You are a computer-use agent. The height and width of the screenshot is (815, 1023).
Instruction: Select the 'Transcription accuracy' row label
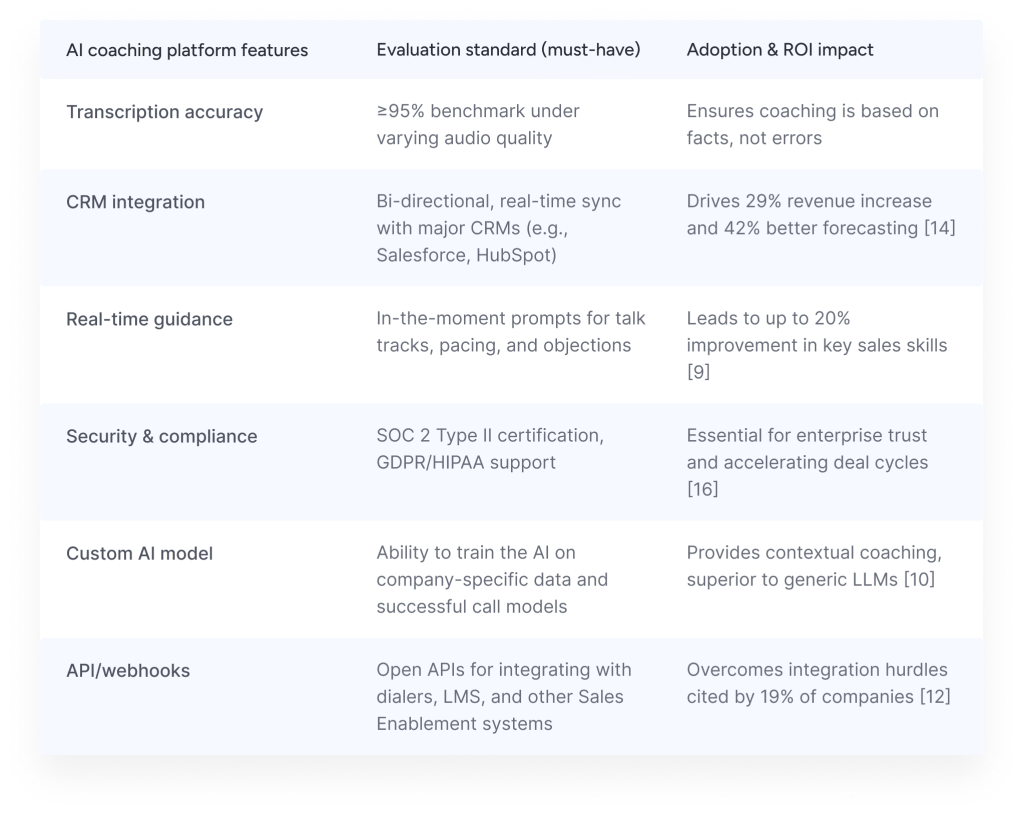[x=164, y=112]
